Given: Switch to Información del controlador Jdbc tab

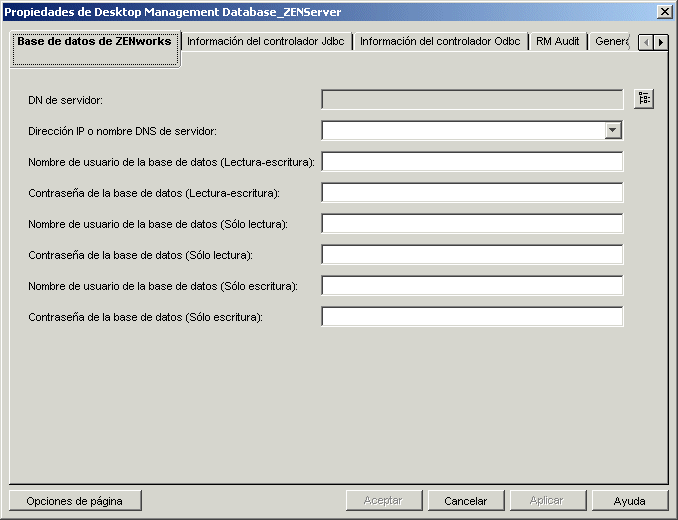Looking at the screenshot, I should pos(266,41).
